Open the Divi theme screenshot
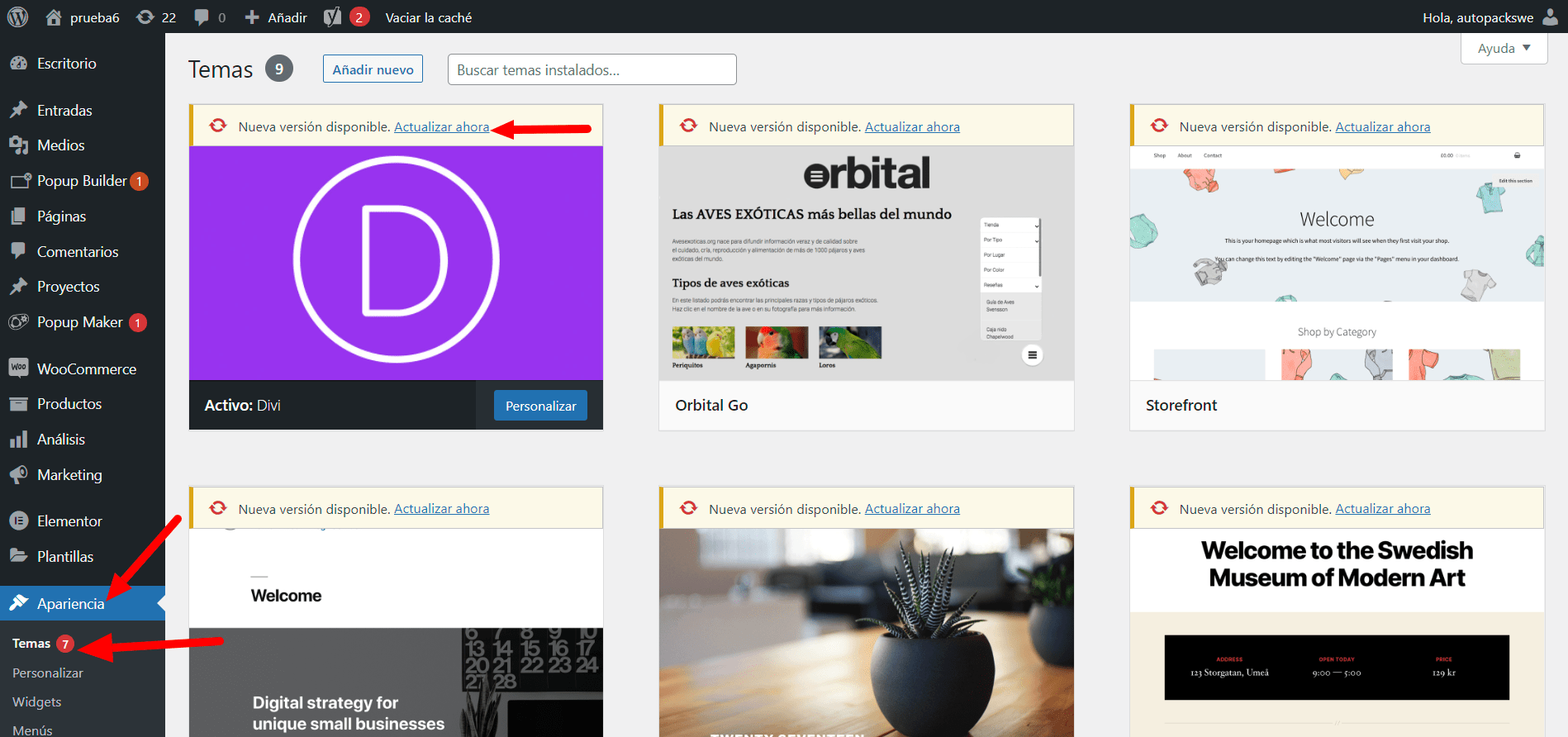The width and height of the screenshot is (1568, 737). [396, 263]
